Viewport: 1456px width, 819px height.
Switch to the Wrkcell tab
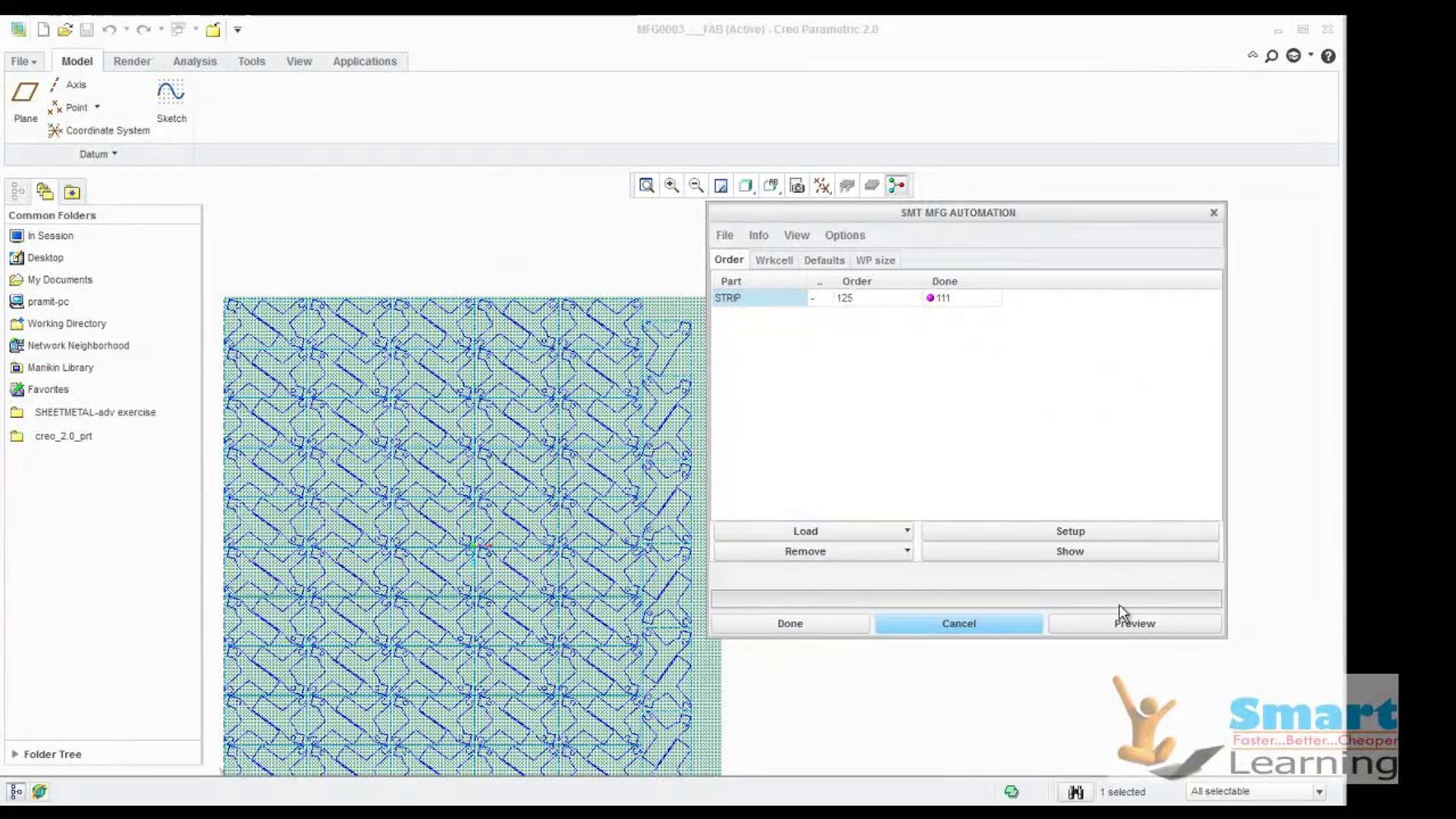tap(773, 260)
